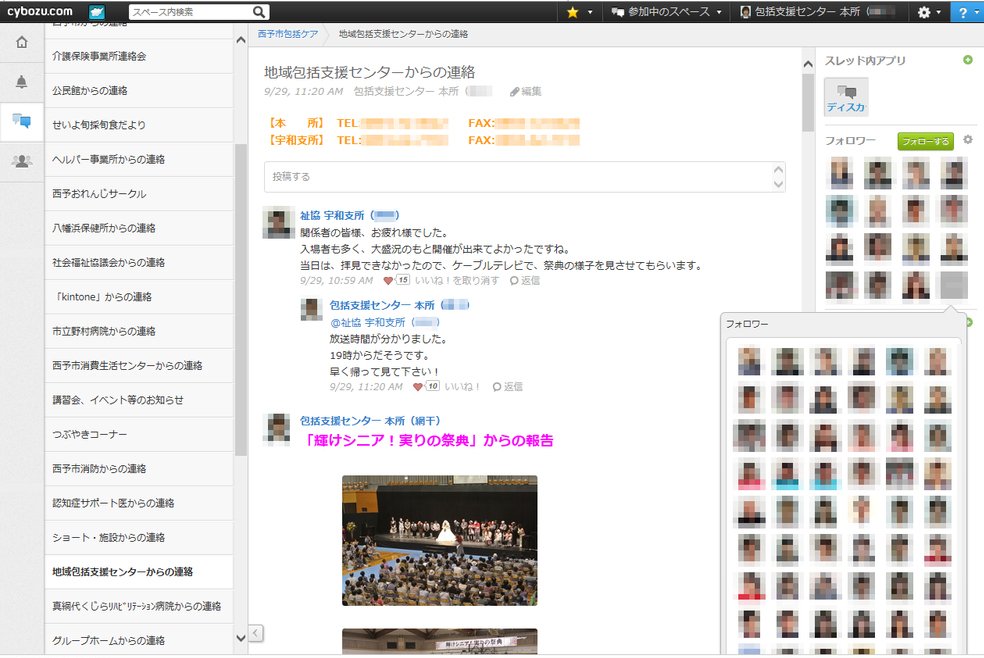Screen dimensions: 984x658
Task: Click the search magnifier icon
Action: pos(259,12)
